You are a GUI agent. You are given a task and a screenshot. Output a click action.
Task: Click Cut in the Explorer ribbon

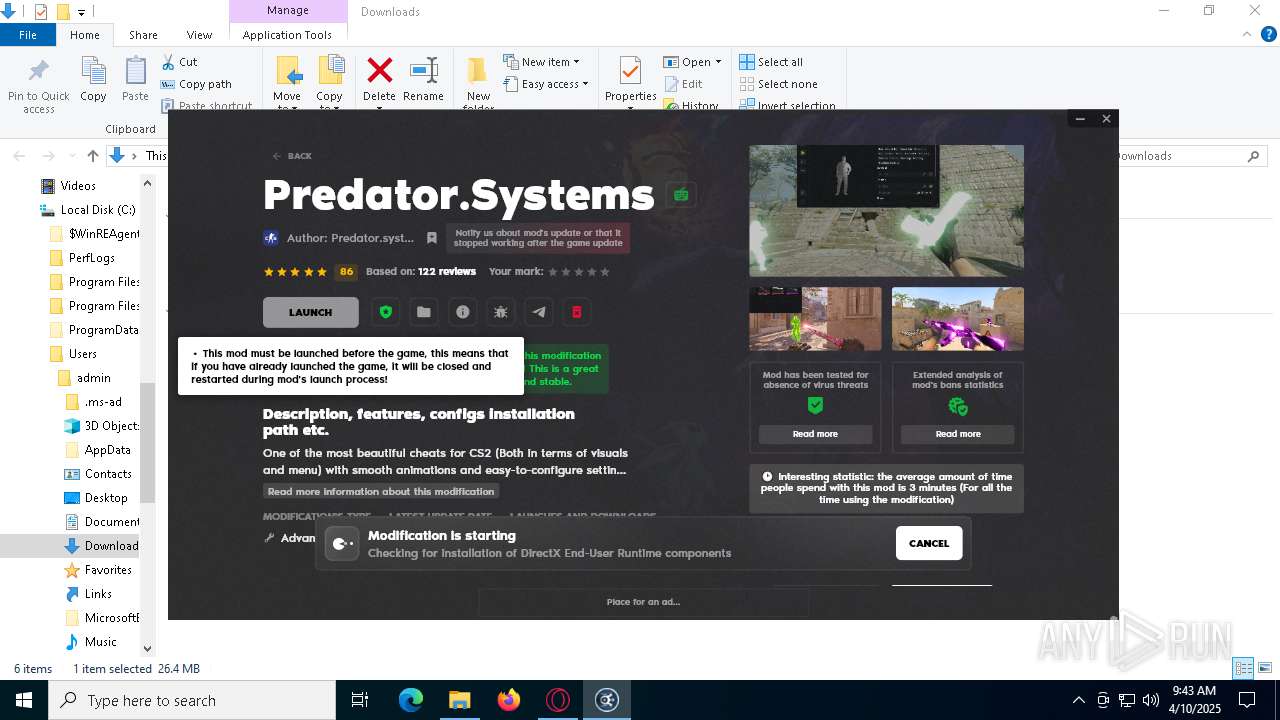click(x=179, y=62)
